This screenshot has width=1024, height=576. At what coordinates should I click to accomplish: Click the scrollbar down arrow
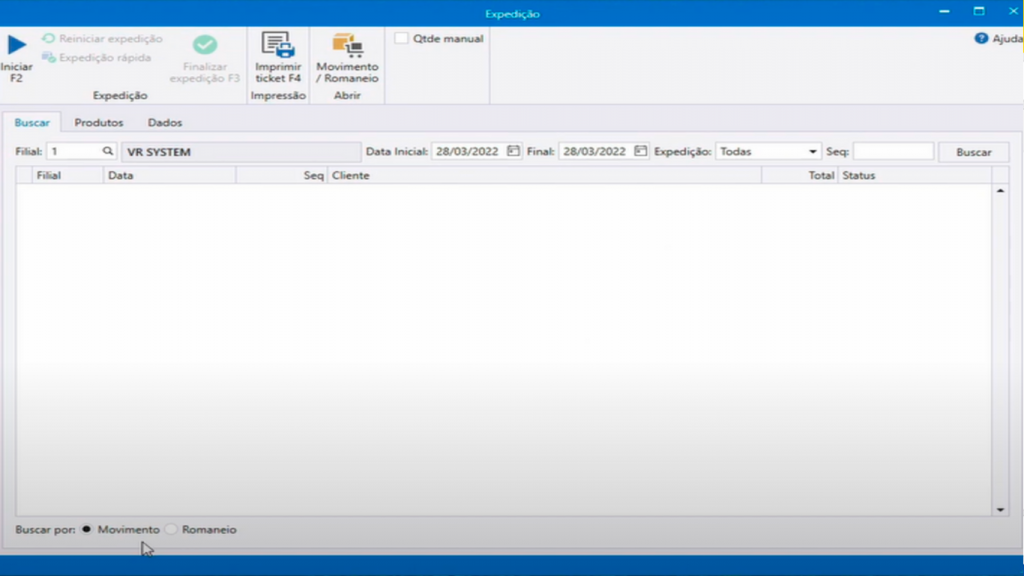[1001, 509]
